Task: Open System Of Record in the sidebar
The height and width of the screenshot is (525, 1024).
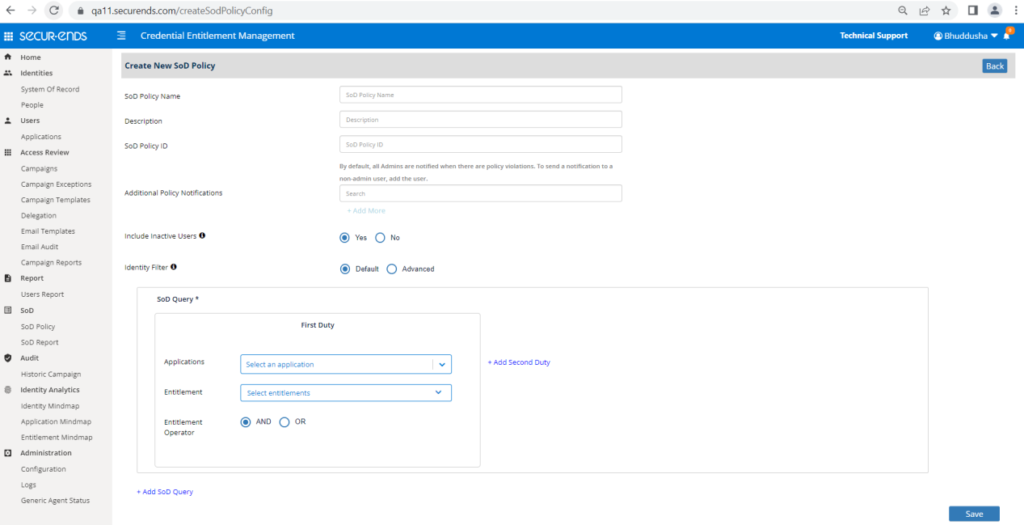Action: tap(50, 89)
